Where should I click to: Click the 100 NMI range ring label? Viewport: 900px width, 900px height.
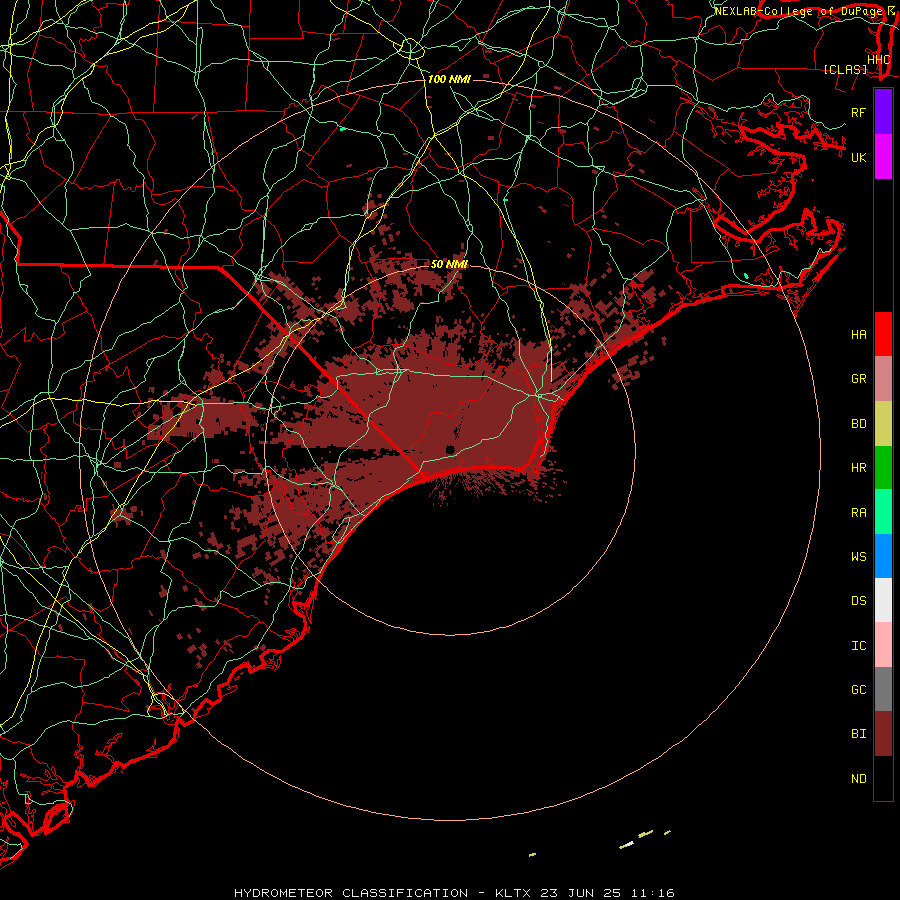click(x=449, y=79)
